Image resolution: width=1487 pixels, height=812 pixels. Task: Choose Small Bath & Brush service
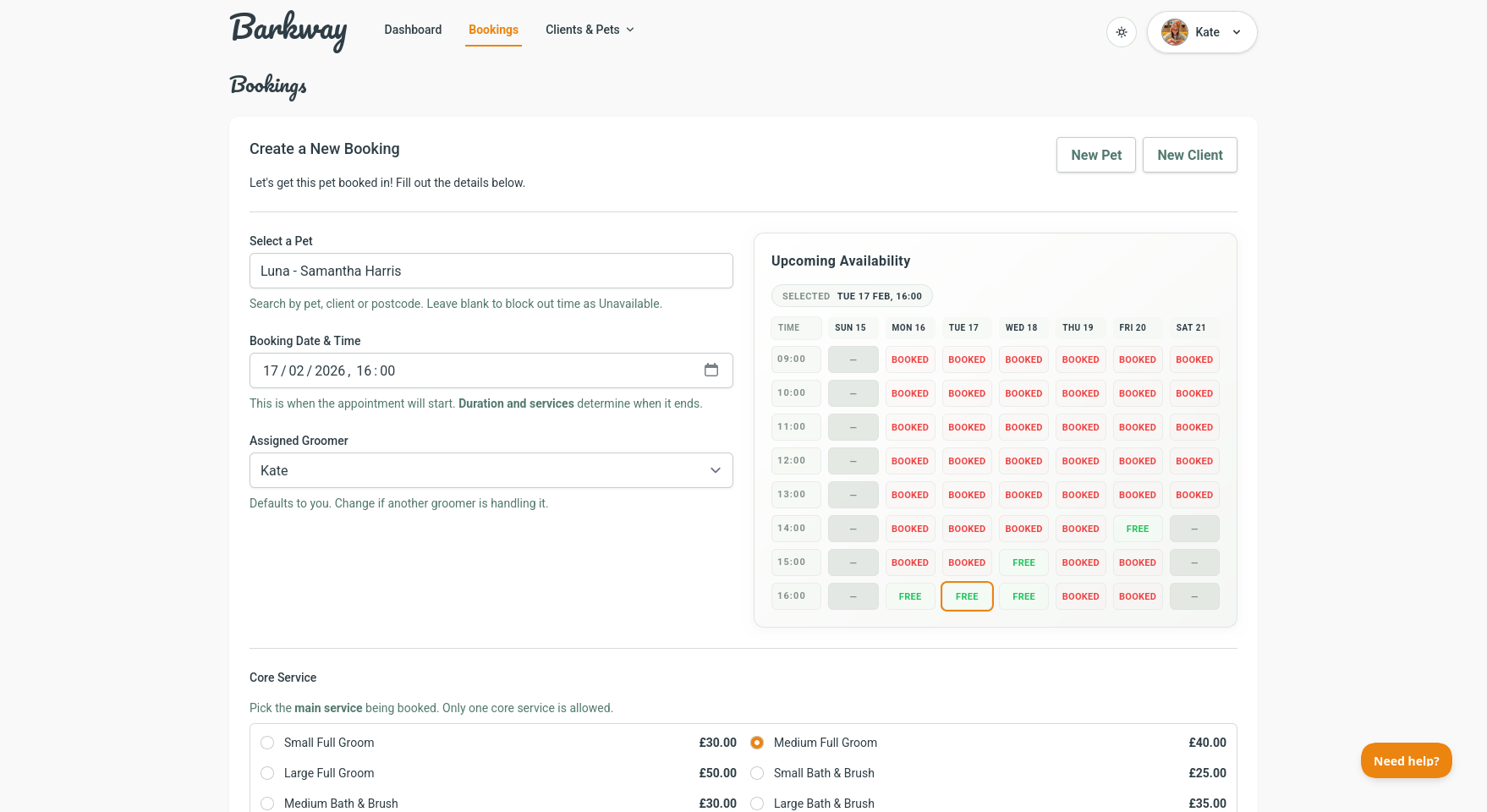tap(757, 773)
